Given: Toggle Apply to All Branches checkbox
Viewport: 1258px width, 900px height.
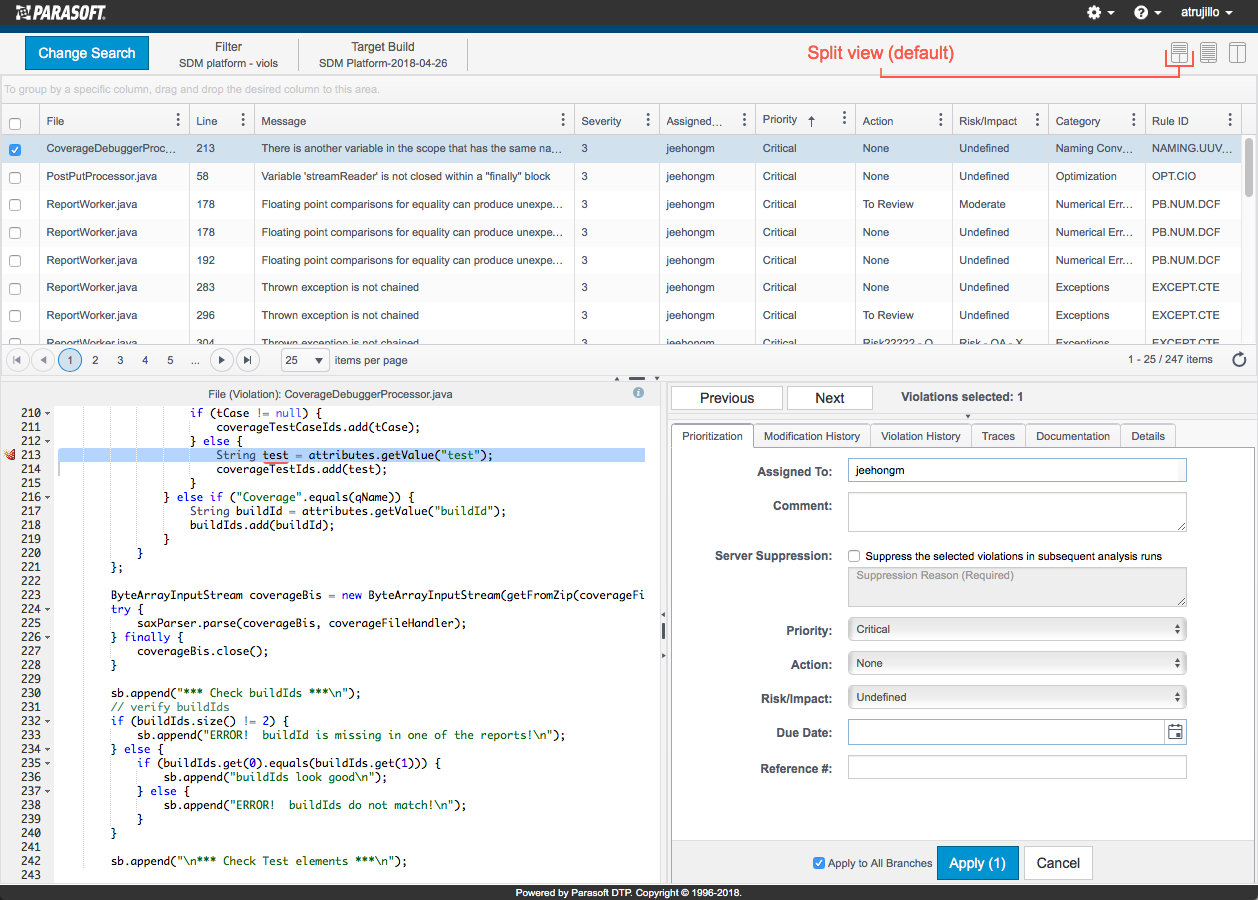Looking at the screenshot, I should [819, 863].
